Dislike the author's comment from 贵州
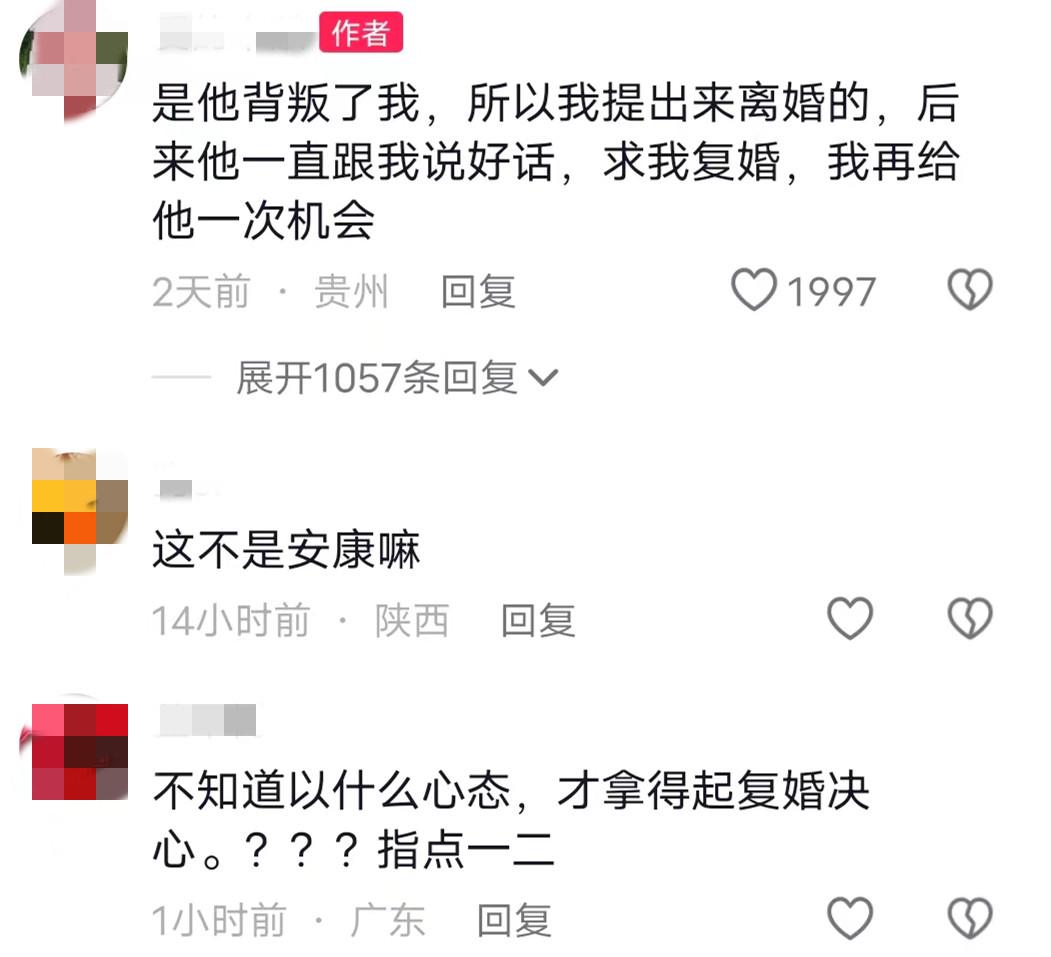Screen dimensions: 1051x957 click(x=969, y=290)
